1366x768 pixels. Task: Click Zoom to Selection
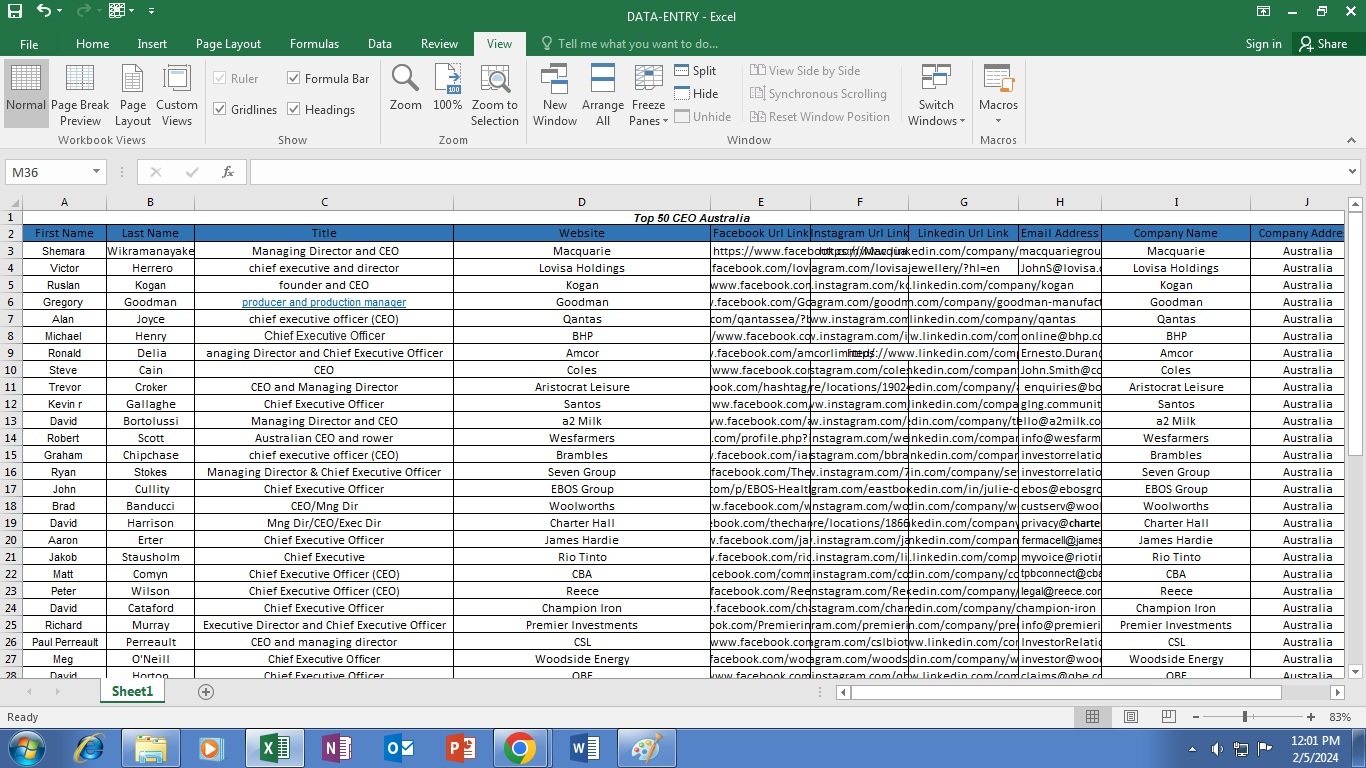coord(495,94)
